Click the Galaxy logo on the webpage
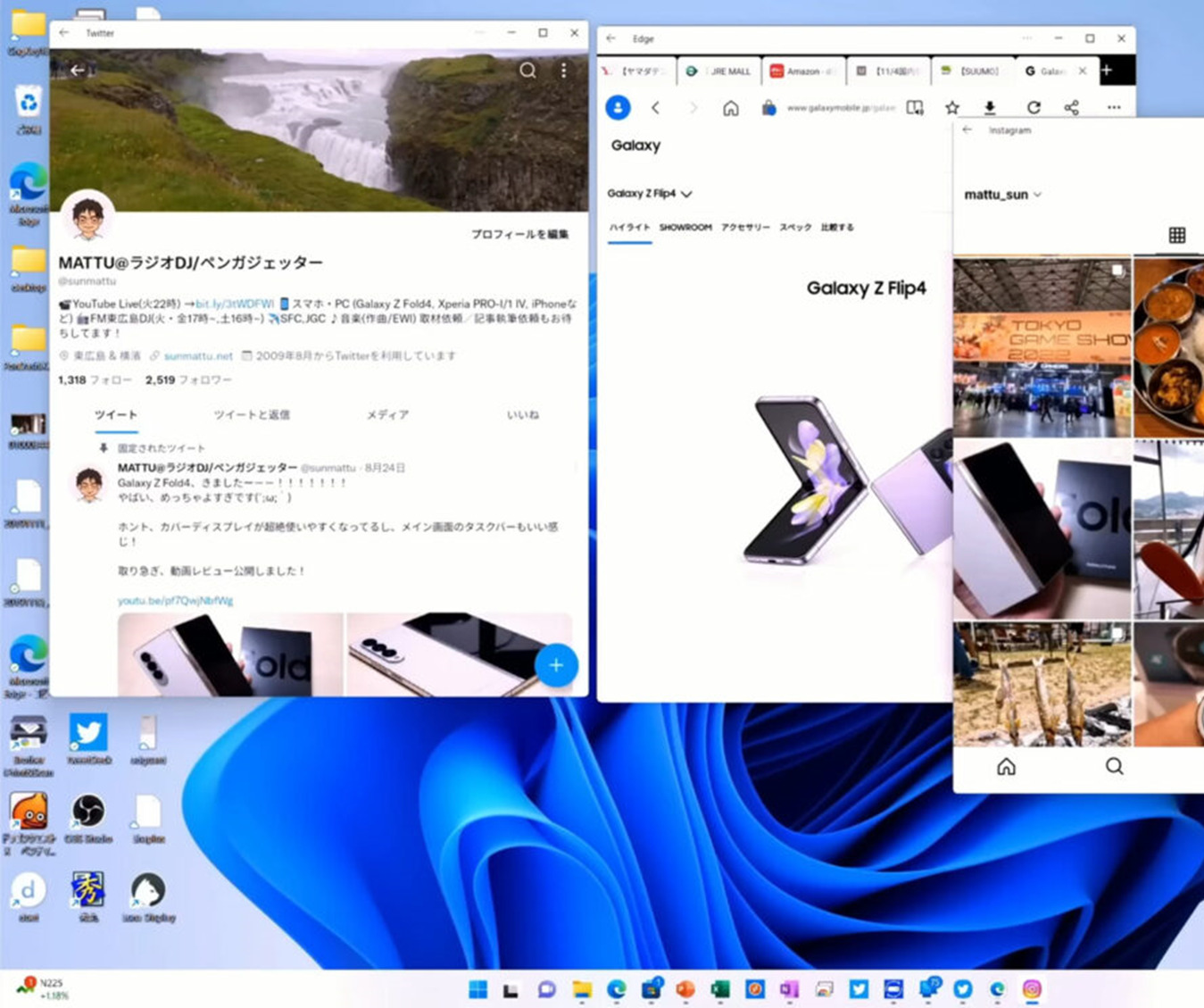 tap(635, 146)
